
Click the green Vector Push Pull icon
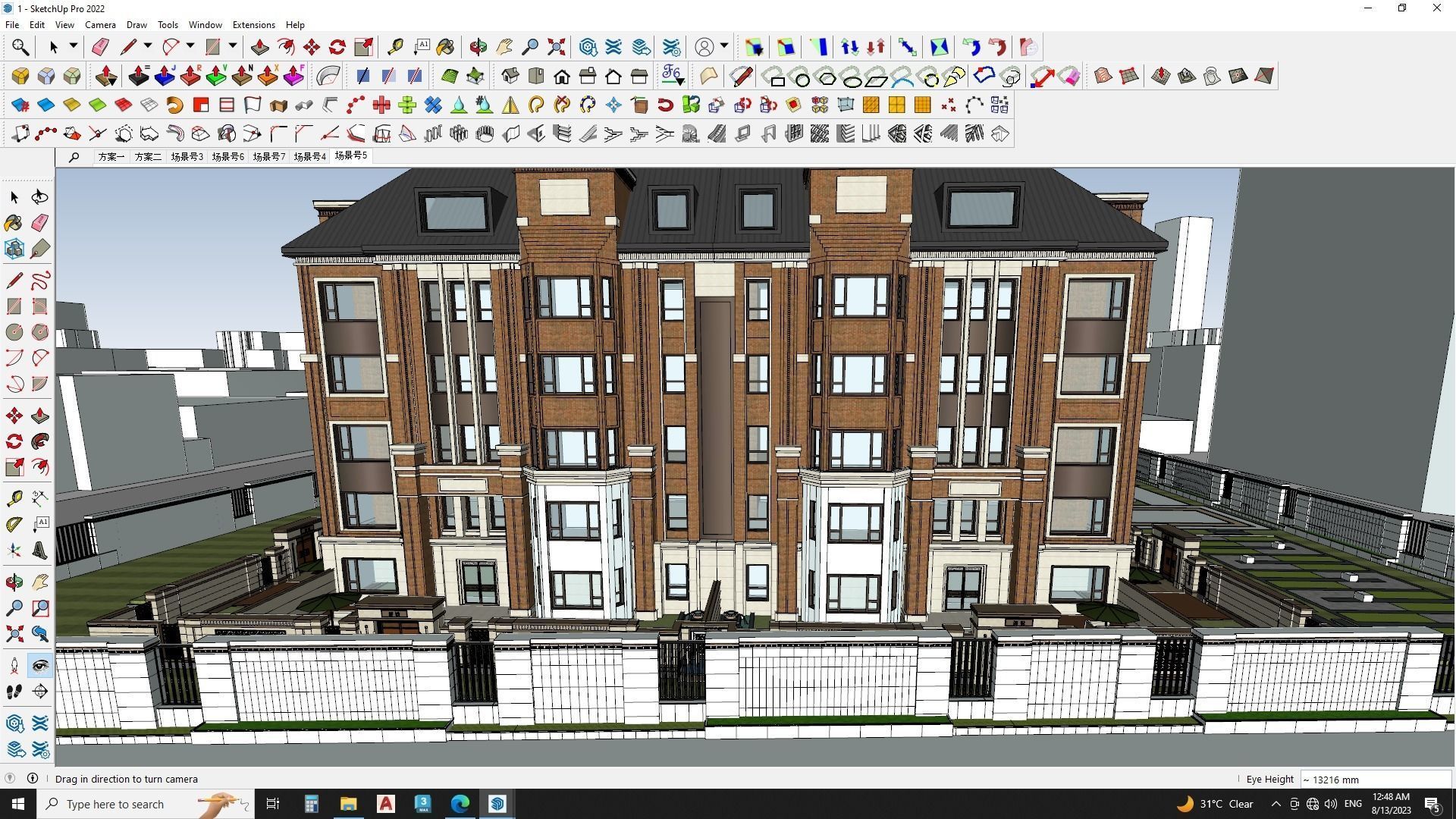pyautogui.click(x=216, y=76)
